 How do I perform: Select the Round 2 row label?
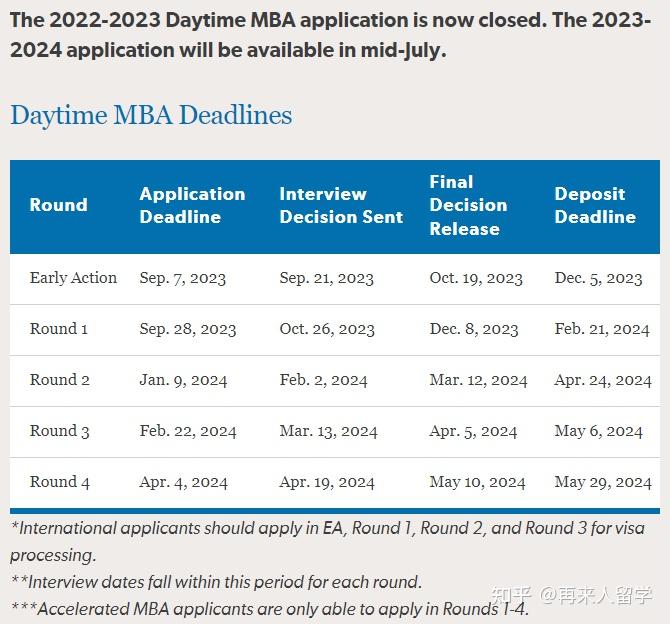[x=60, y=380]
